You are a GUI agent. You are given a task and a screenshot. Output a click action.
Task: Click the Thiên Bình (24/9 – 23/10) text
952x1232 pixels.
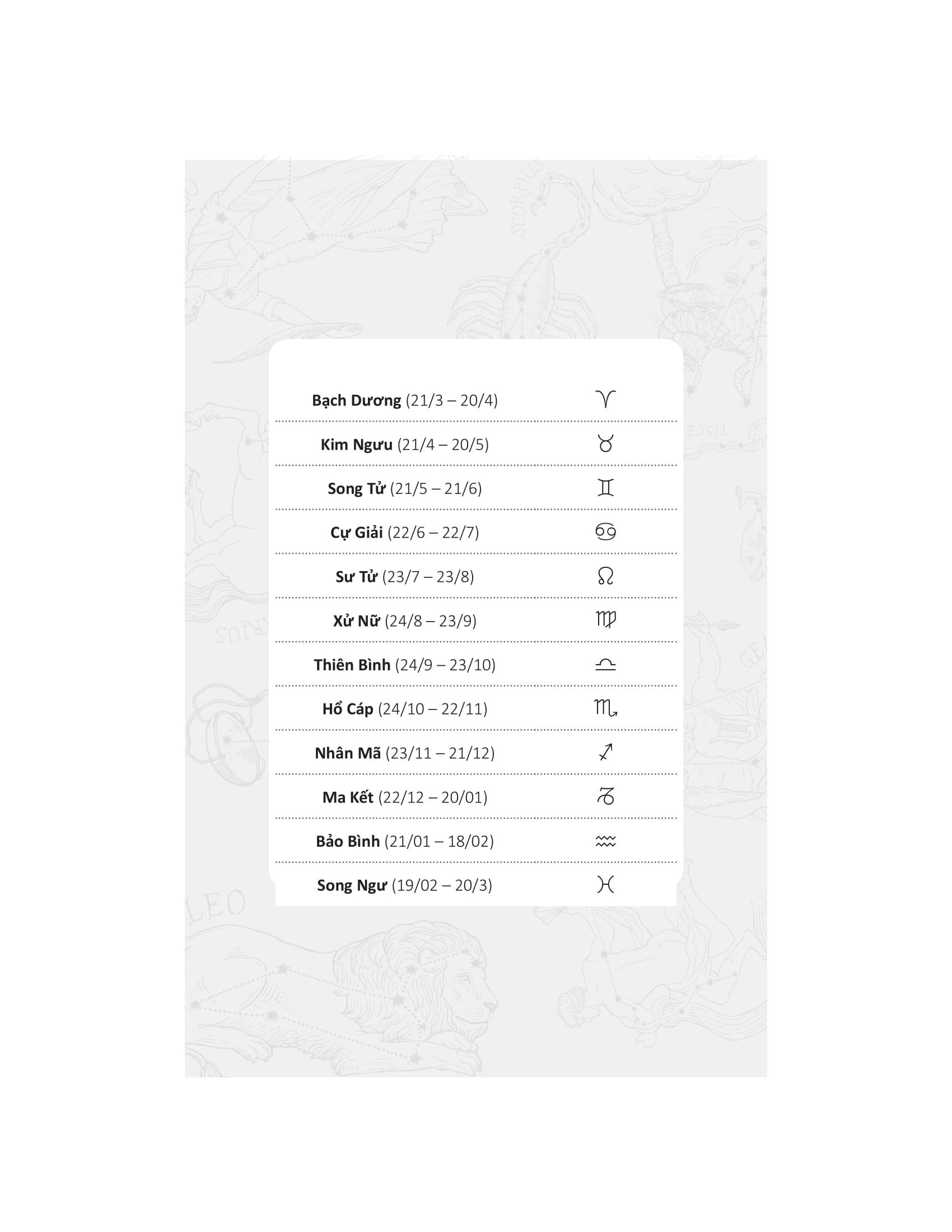pyautogui.click(x=404, y=665)
